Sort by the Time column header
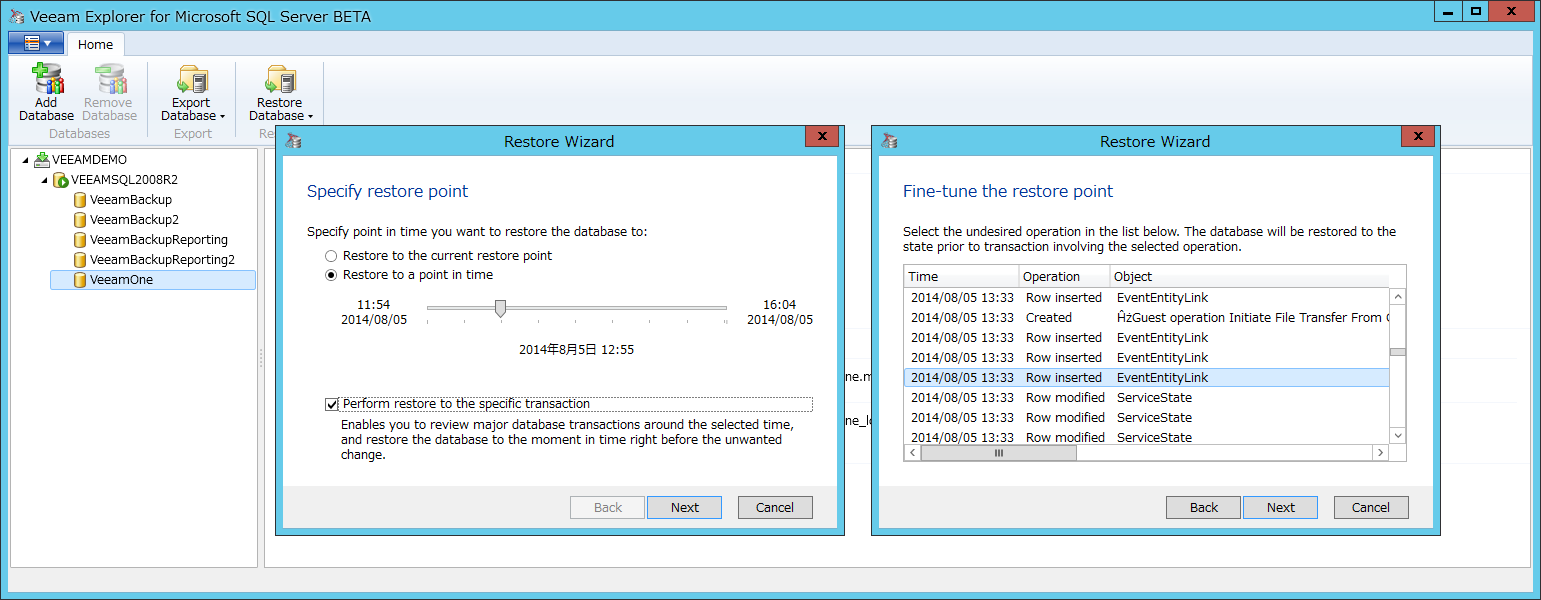This screenshot has width=1541, height=600. (961, 276)
